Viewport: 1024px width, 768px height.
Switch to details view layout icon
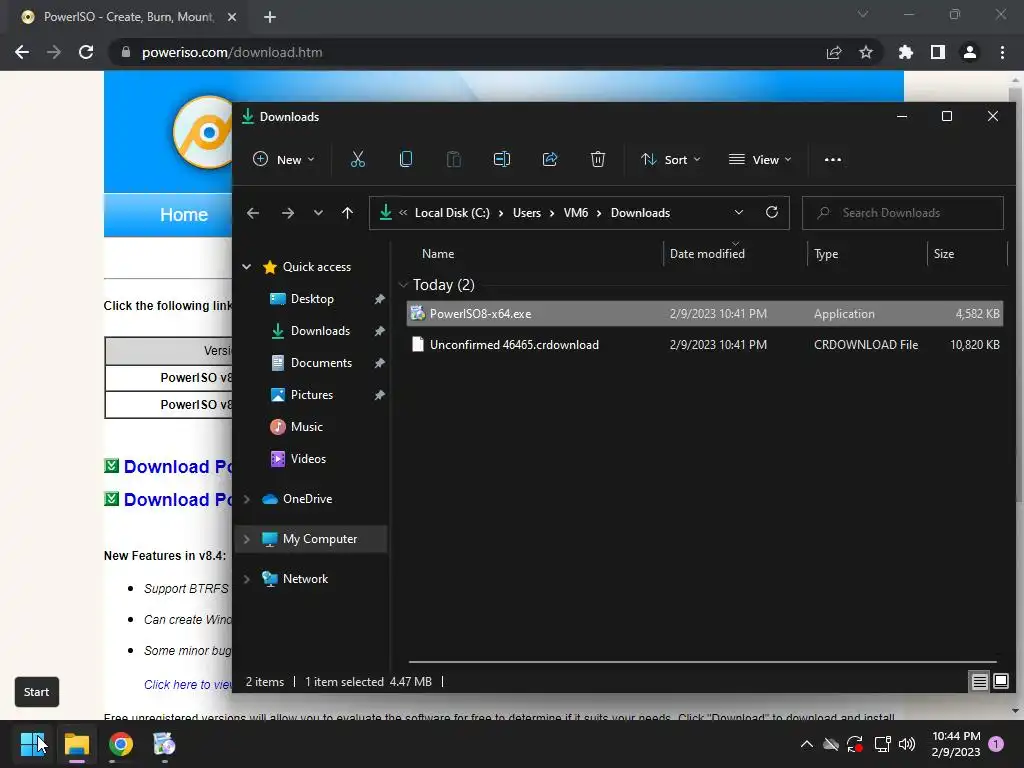pos(979,682)
